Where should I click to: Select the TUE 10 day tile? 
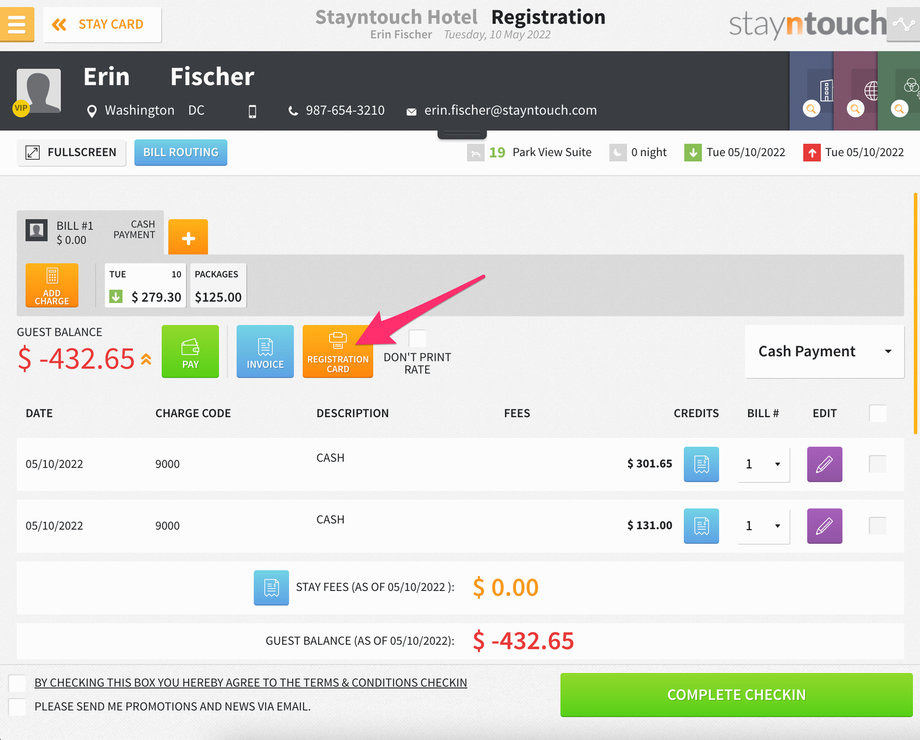coord(146,285)
